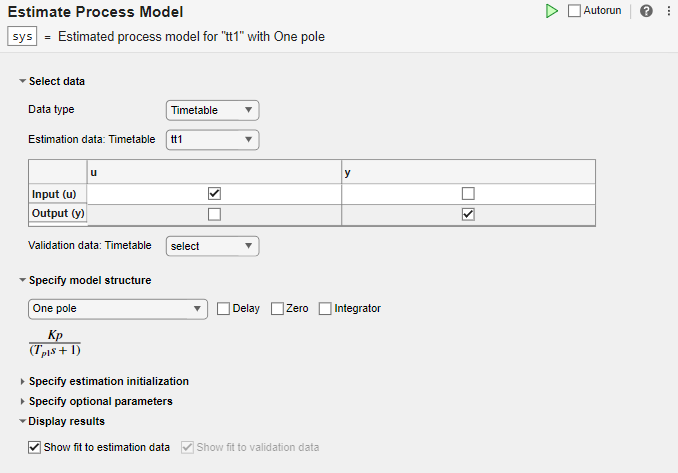
Task: Open the Data type Timetable dropdown
Action: click(x=212, y=110)
